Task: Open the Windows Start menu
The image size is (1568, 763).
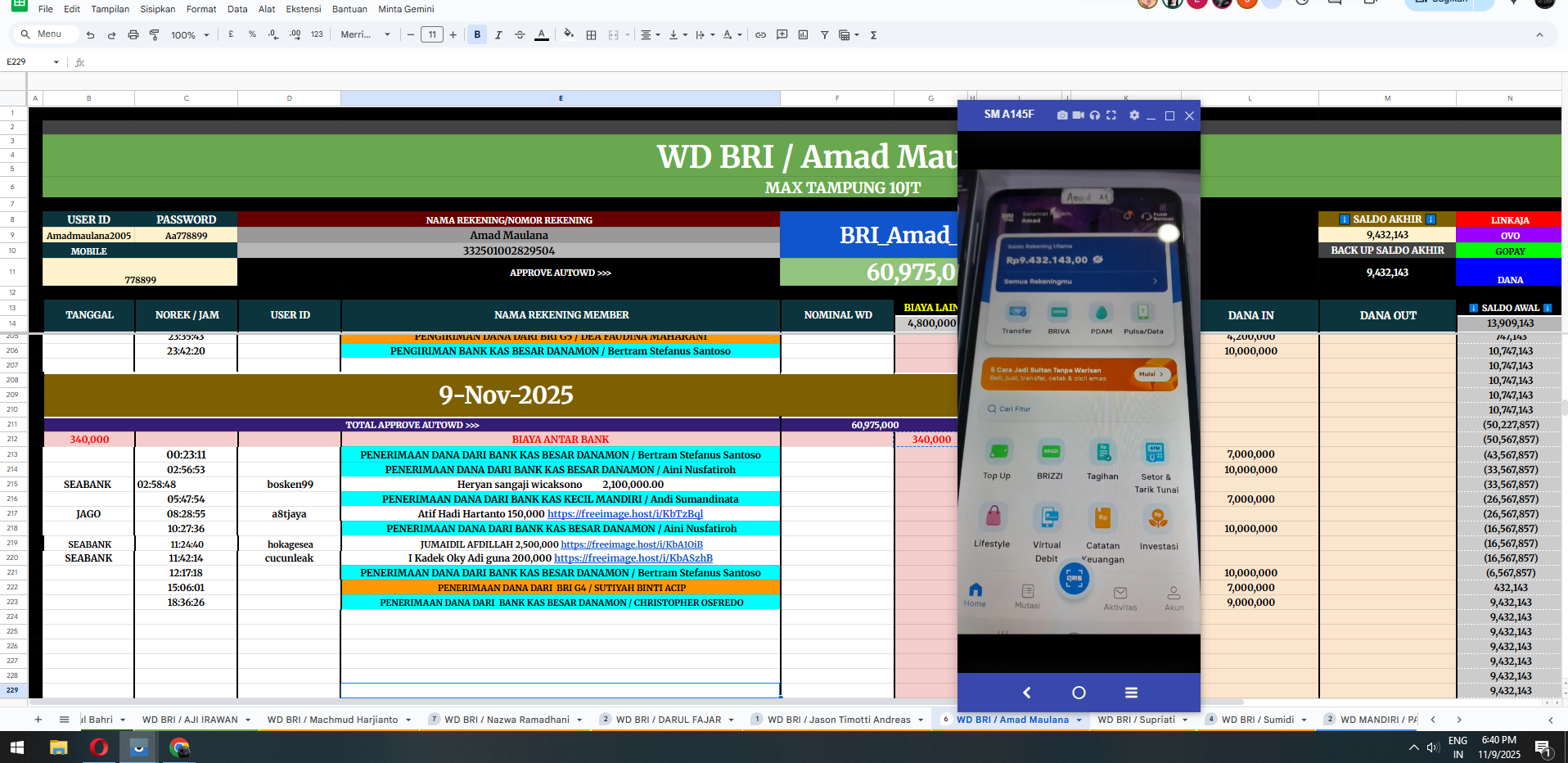Action: tap(17, 747)
